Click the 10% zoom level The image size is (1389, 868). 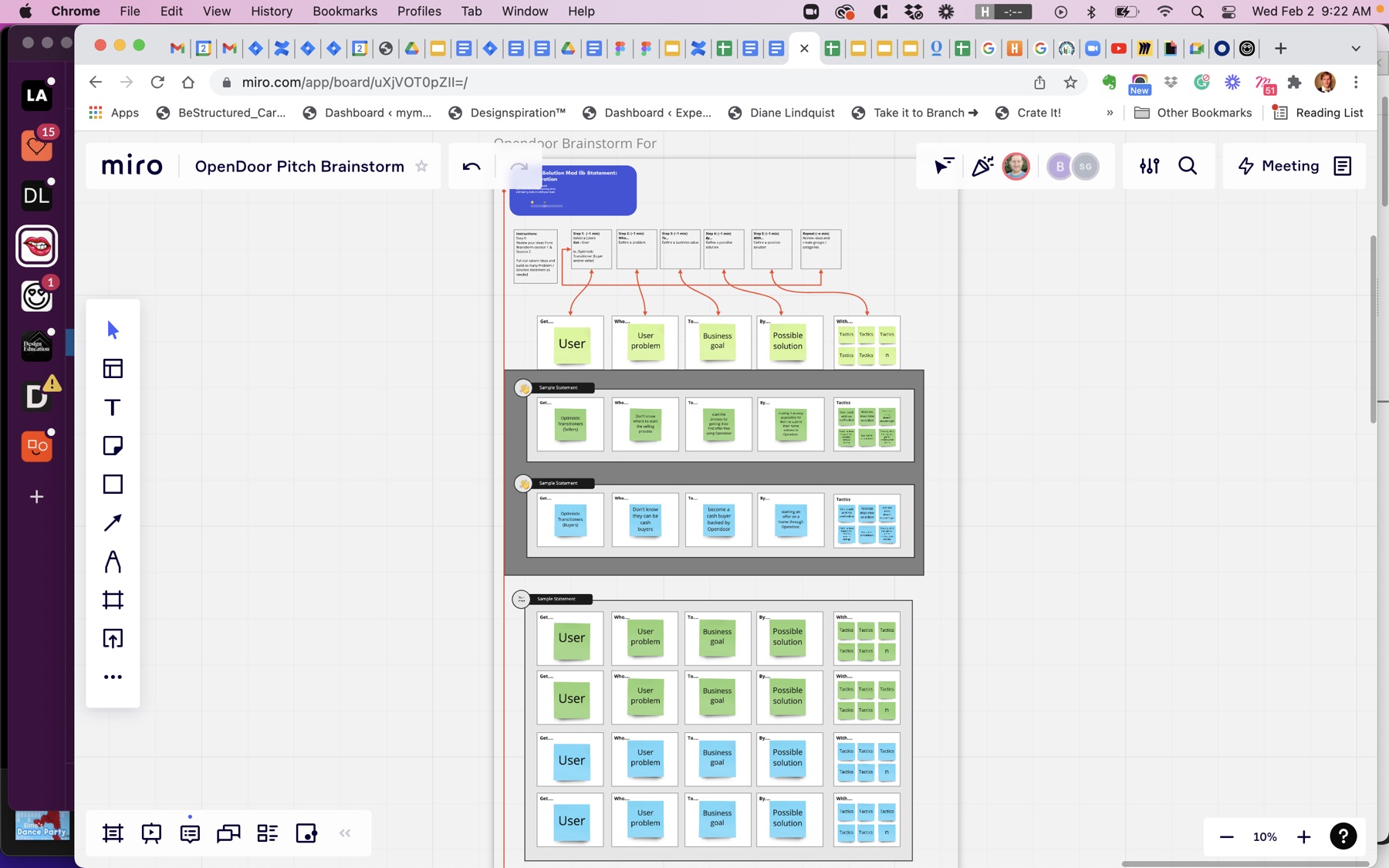[1265, 836]
